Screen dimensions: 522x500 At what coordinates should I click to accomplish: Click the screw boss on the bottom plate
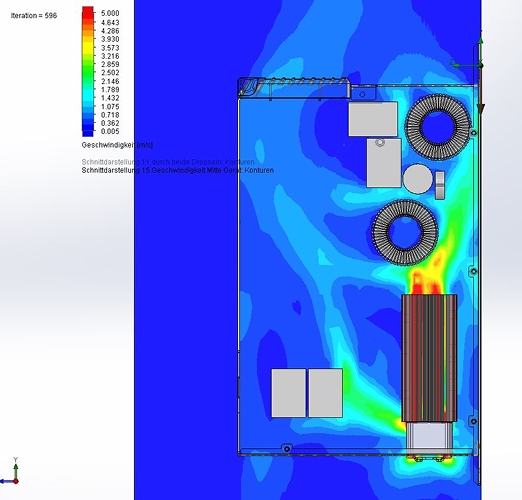tap(287, 449)
